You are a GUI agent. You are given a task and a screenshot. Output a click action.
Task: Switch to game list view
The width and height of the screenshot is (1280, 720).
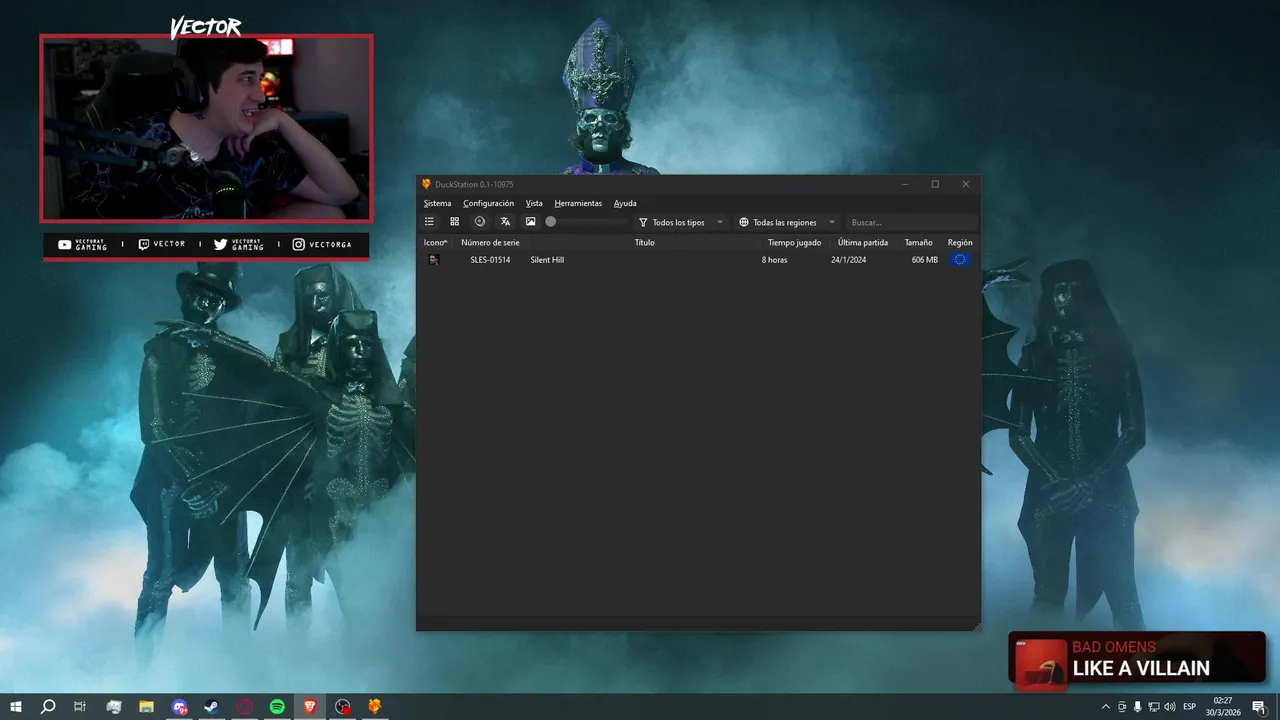(429, 222)
